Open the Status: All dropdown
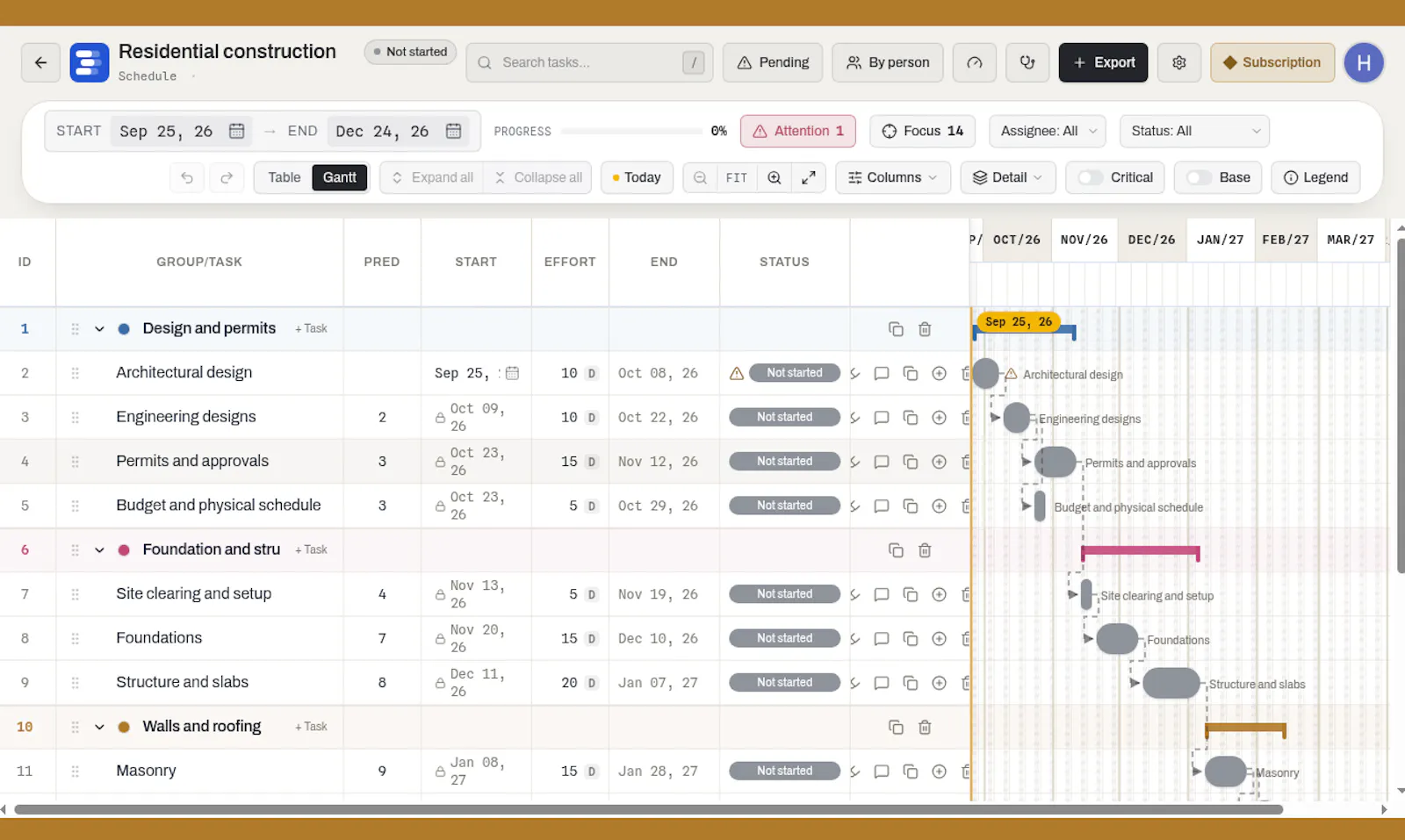Screen dimensions: 1405x840 pos(1194,131)
